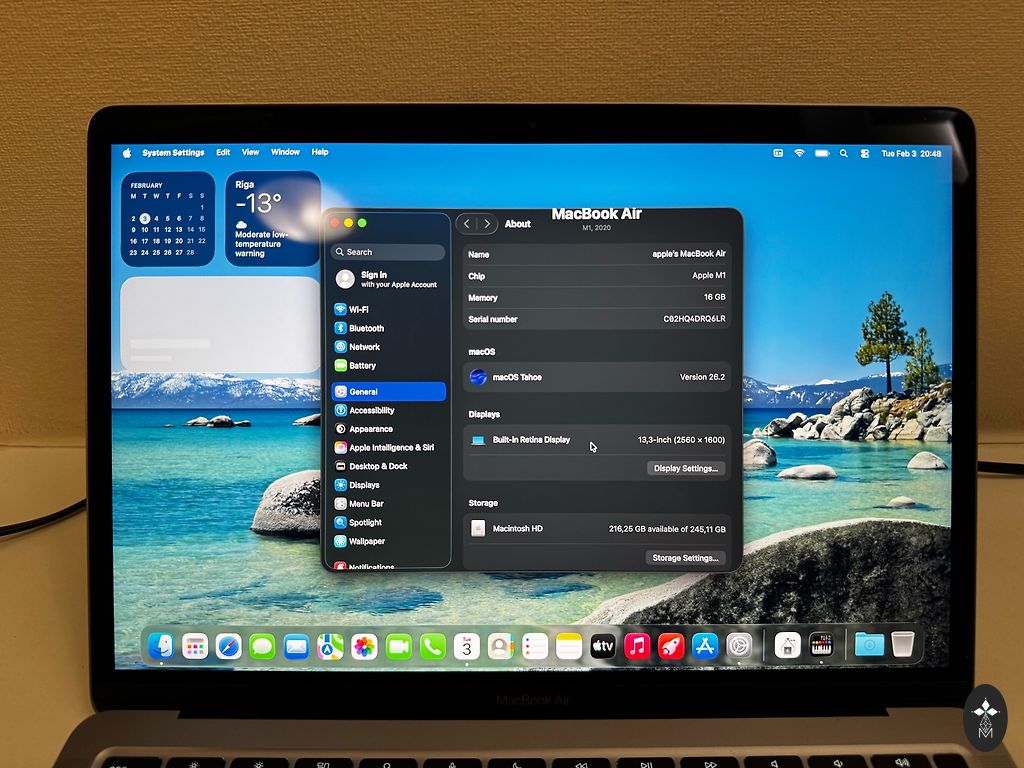Click the Storage Settings... button

pyautogui.click(x=685, y=558)
